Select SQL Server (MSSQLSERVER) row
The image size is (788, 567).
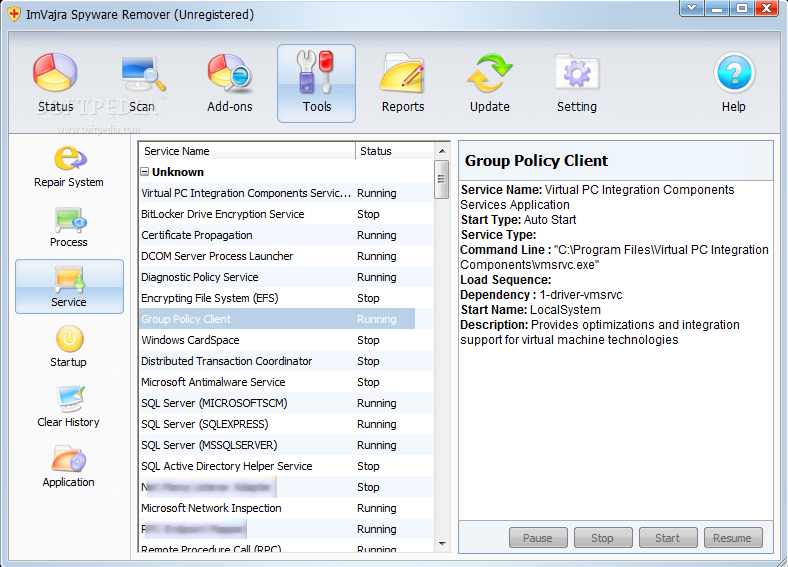click(x=286, y=445)
